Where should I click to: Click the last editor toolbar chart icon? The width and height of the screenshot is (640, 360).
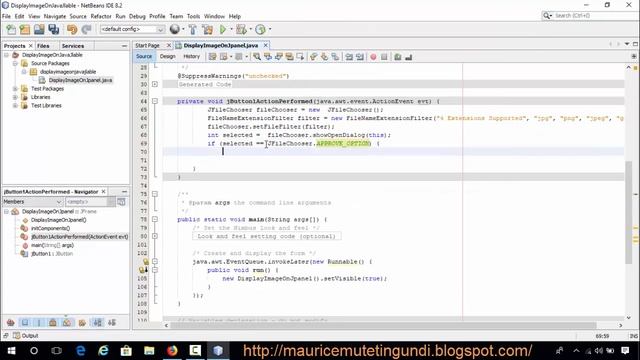[x=409, y=57]
